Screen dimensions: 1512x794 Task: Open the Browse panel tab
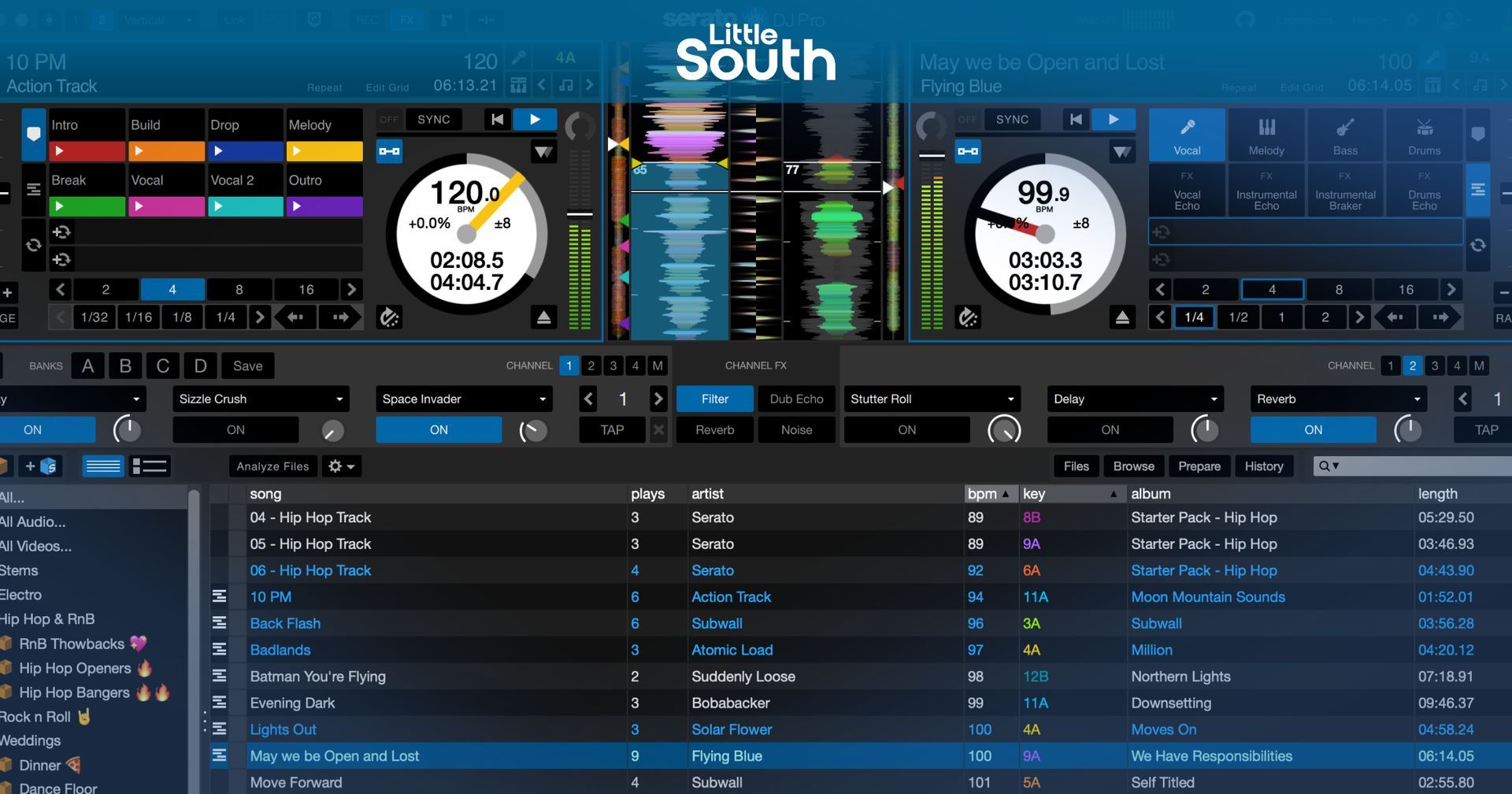tap(1134, 466)
